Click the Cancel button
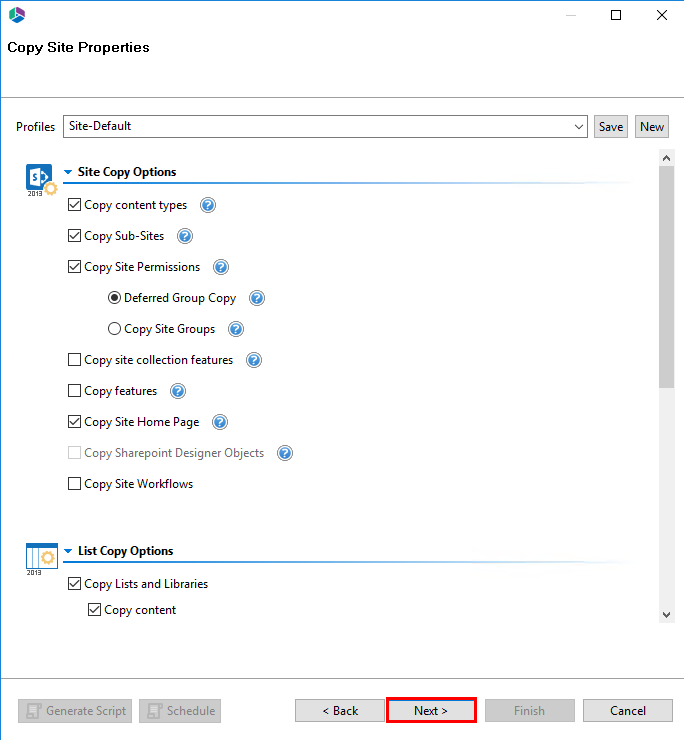Image resolution: width=684 pixels, height=740 pixels. (x=628, y=711)
